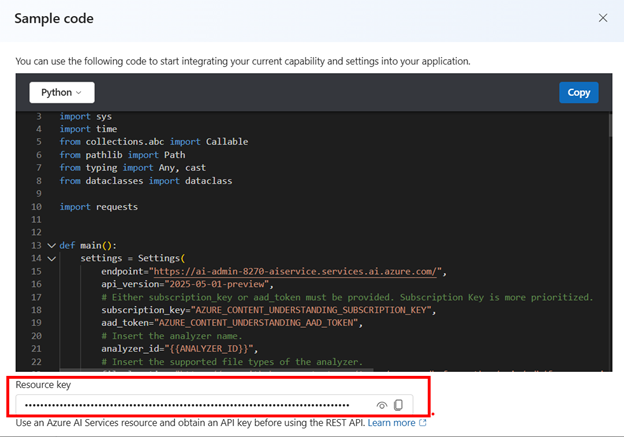Viewport: 624px width, 437px height.
Task: Click 'from pathlib import Path' line
Action: click(x=123, y=155)
